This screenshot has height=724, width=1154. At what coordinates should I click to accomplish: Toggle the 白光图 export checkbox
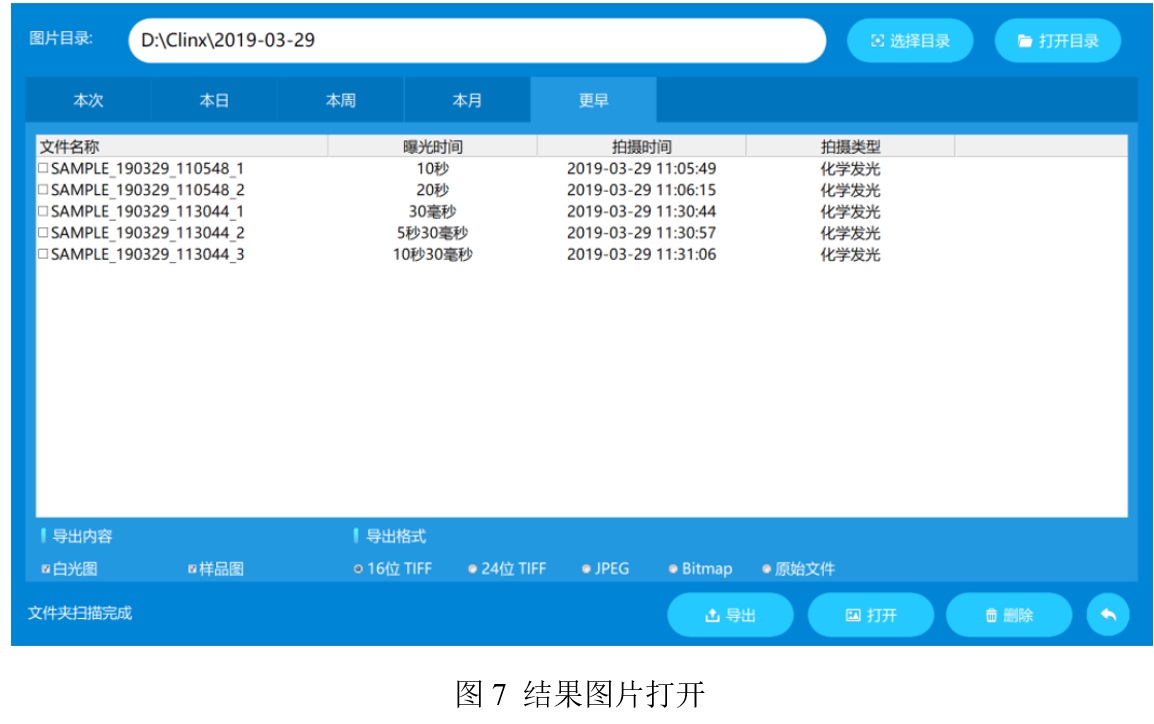pos(46,569)
